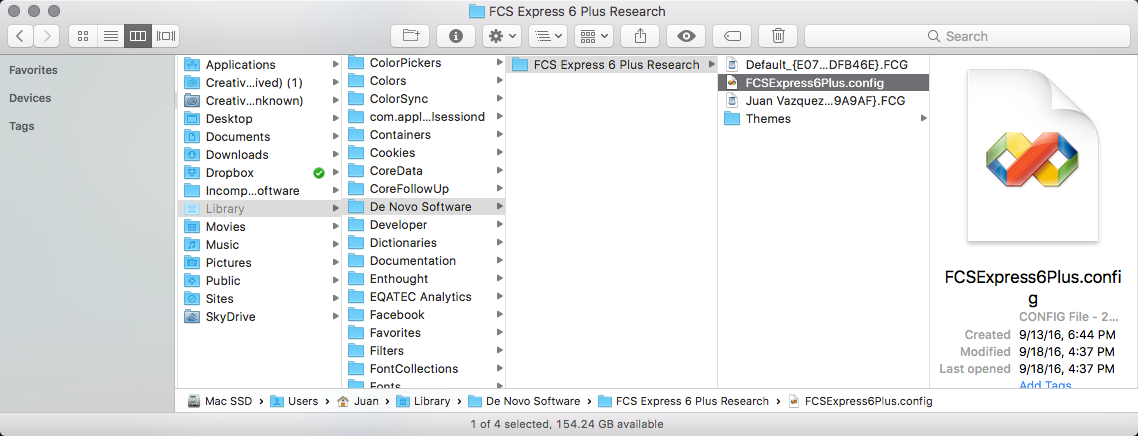Select the Dropbox folder

click(x=230, y=173)
